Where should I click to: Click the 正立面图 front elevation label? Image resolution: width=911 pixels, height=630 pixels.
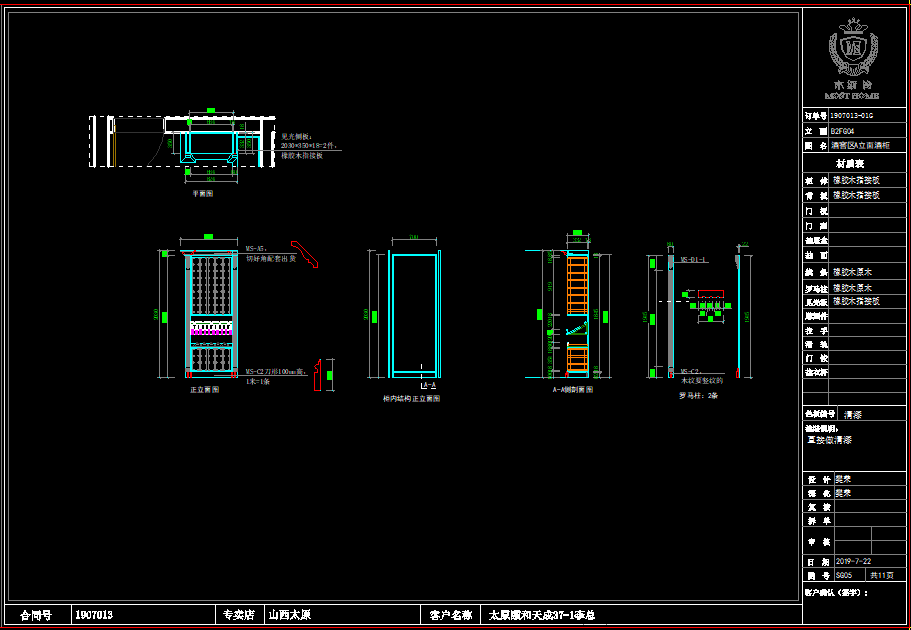[204, 390]
